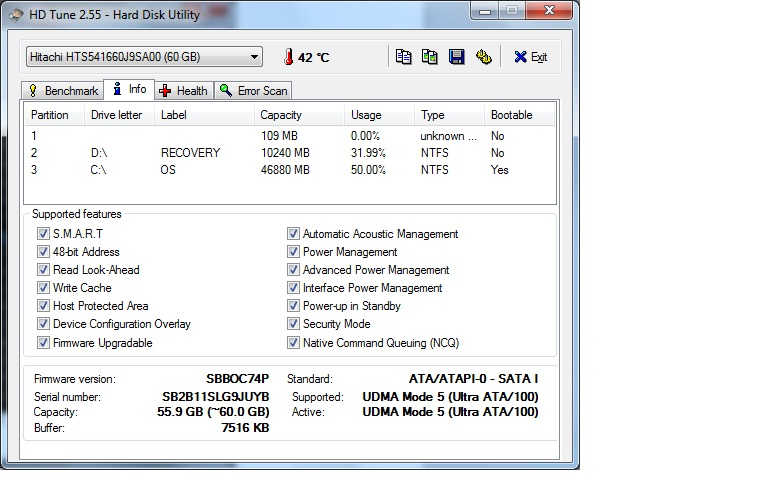768x480 pixels.
Task: Click firmware version value SBBOC74P
Action: tap(237, 379)
